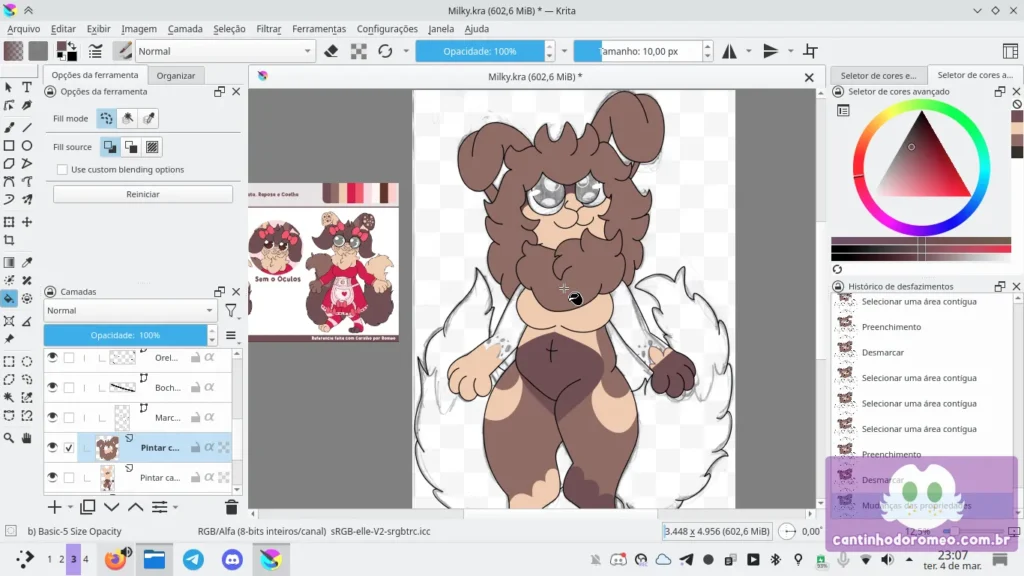Hide the Boch... layer eye icon
1024x576 pixels.
pyautogui.click(x=52, y=387)
